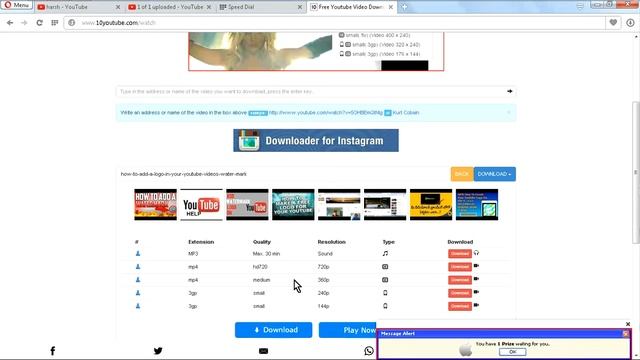Image resolution: width=640 pixels, height=360 pixels.
Task: Click the blue Play Now button
Action: [x=348, y=330]
